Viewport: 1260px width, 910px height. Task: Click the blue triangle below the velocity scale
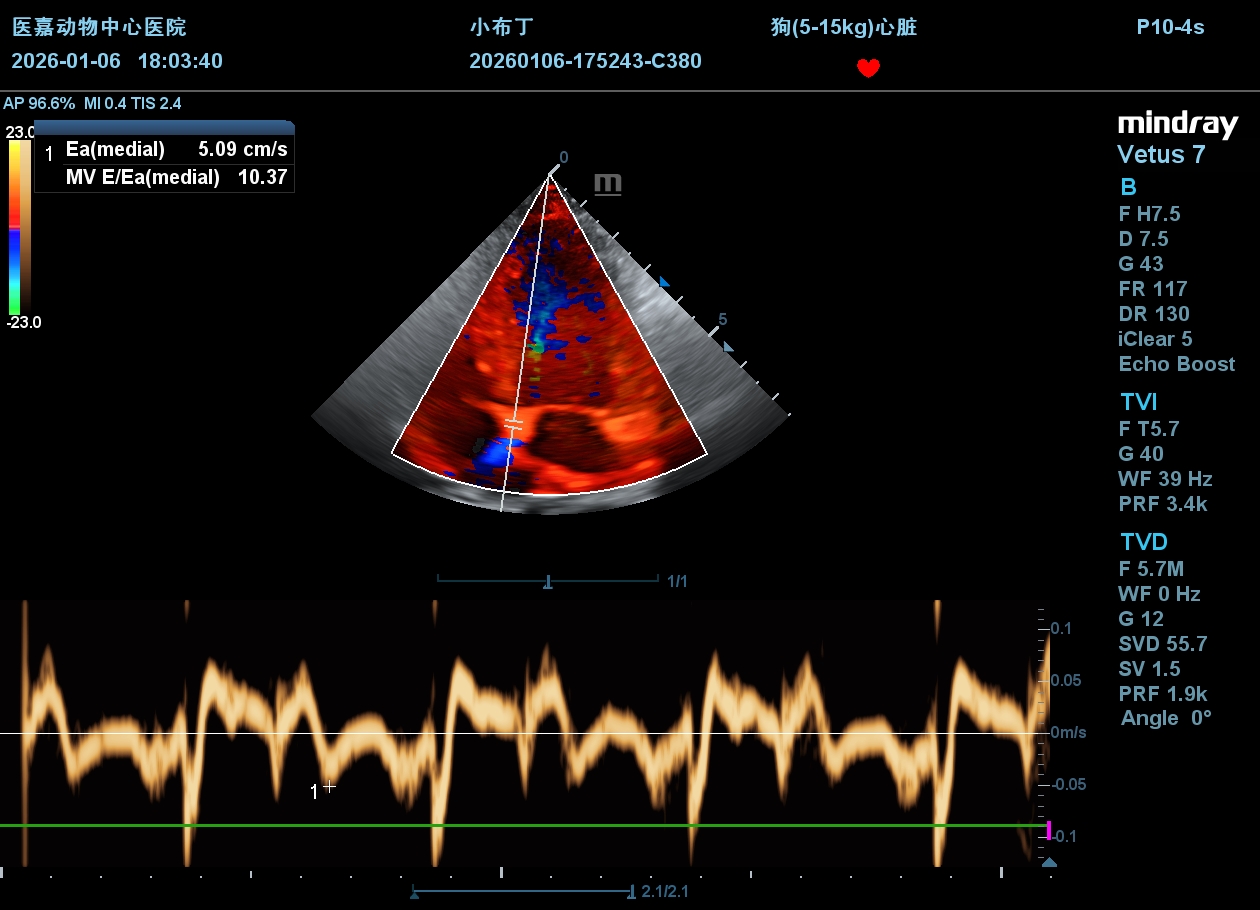(x=1048, y=862)
